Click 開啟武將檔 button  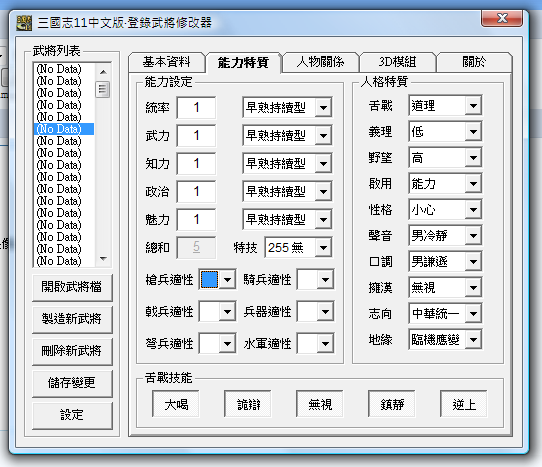72,287
